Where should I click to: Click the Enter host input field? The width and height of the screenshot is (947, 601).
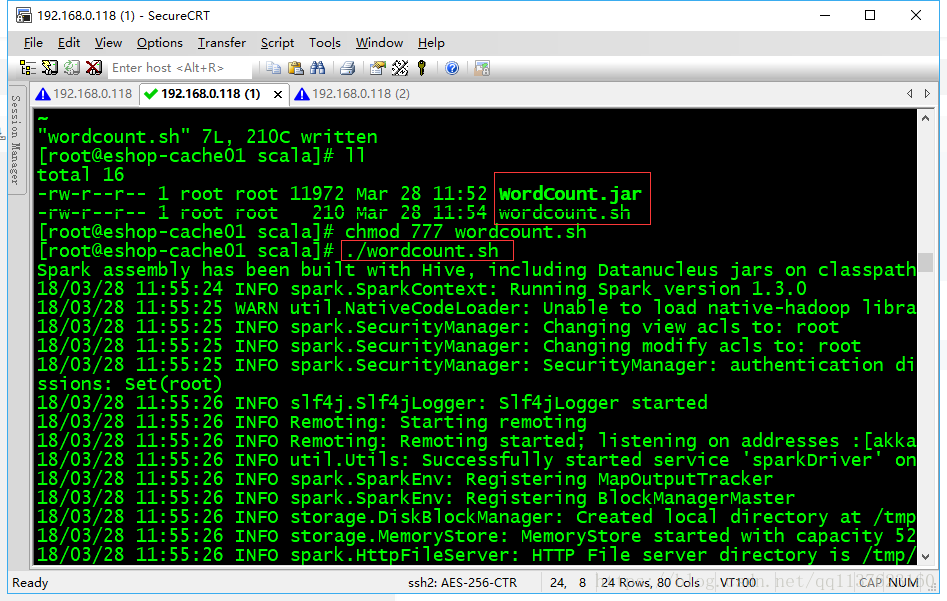tap(179, 68)
